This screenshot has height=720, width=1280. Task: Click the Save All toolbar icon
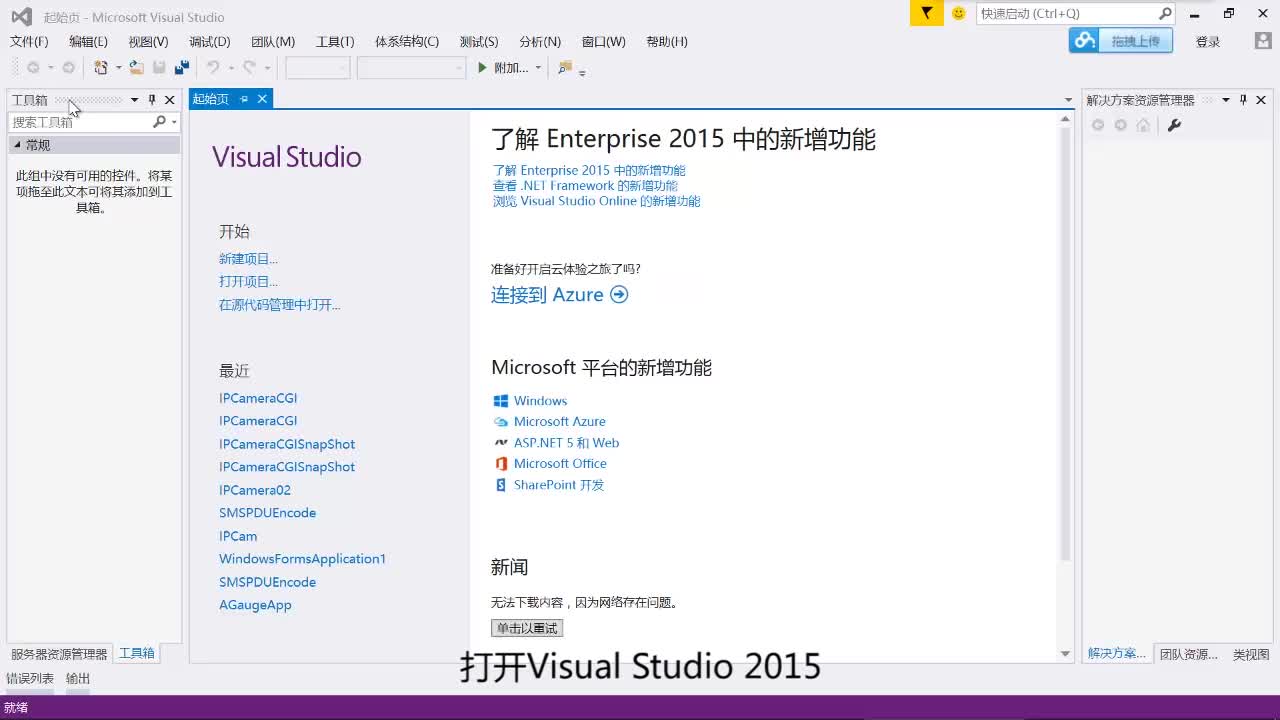182,68
